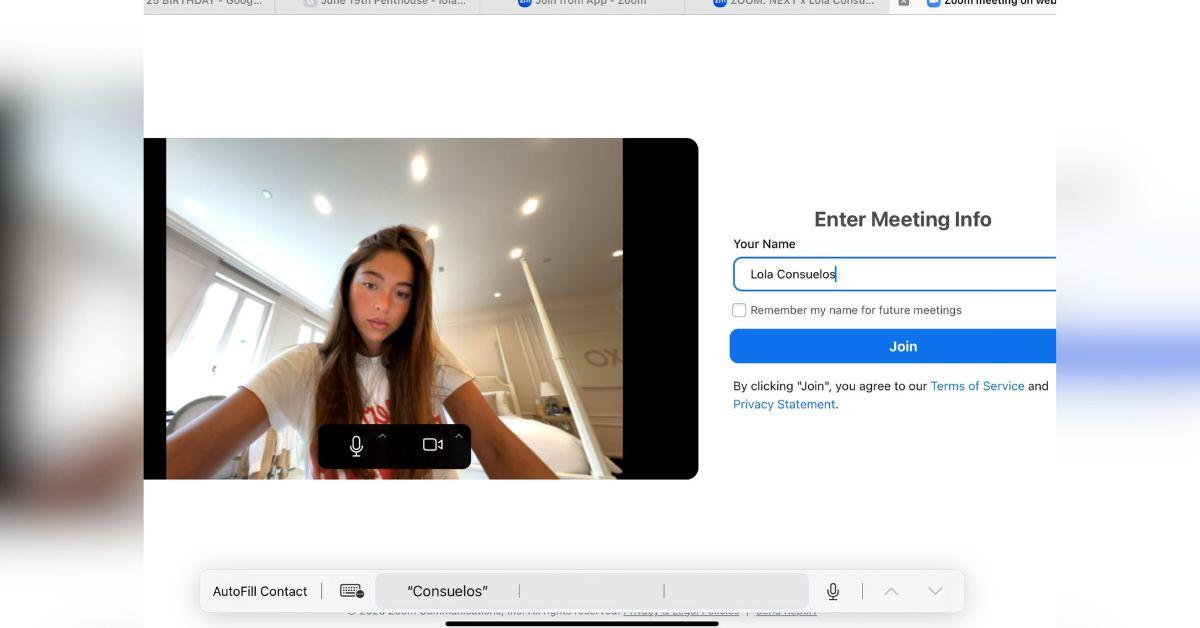The image size is (1200, 628).
Task: Open the Terms of Service link
Action: [977, 386]
